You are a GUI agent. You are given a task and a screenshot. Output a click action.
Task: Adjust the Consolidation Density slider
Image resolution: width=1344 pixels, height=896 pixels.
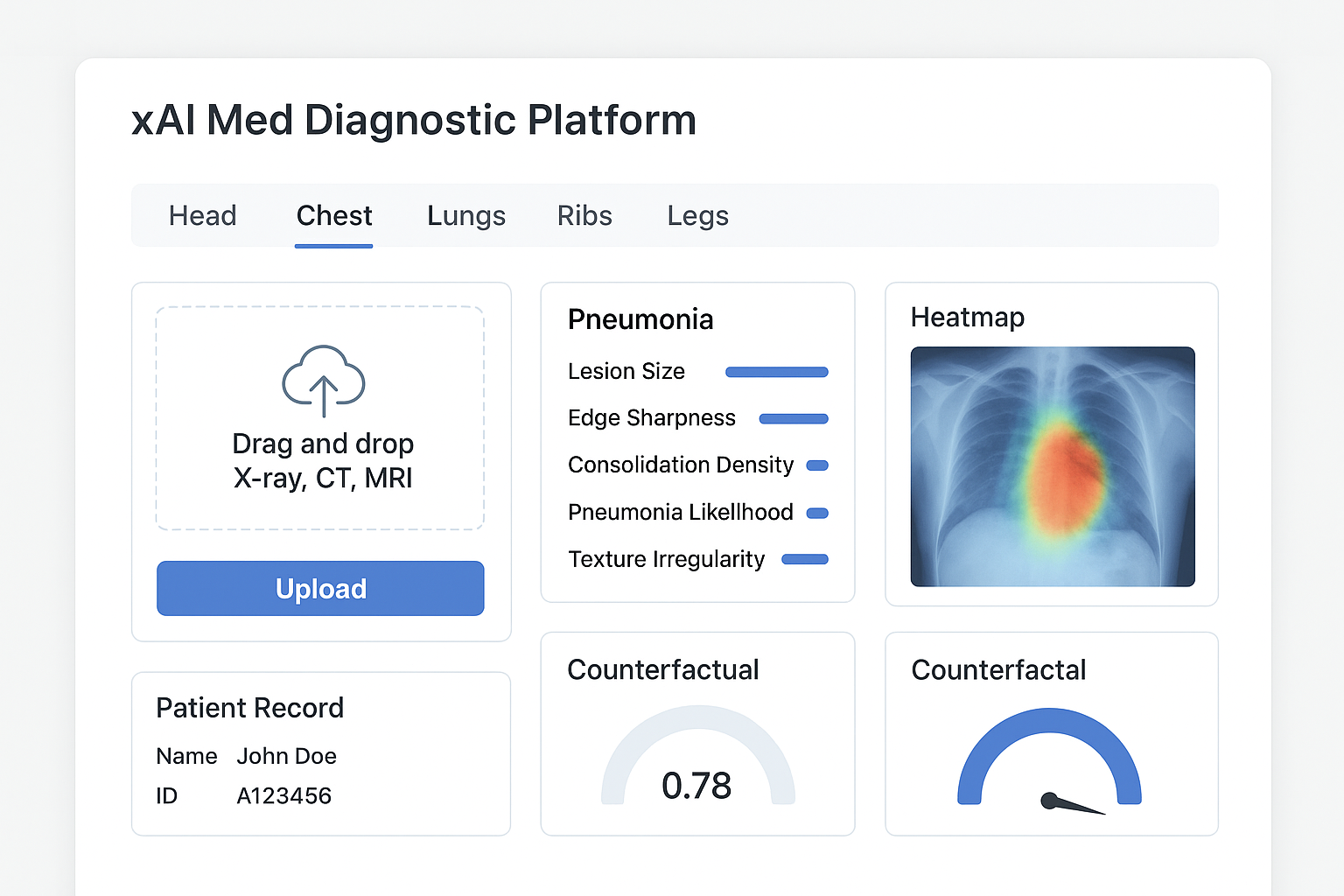click(816, 465)
